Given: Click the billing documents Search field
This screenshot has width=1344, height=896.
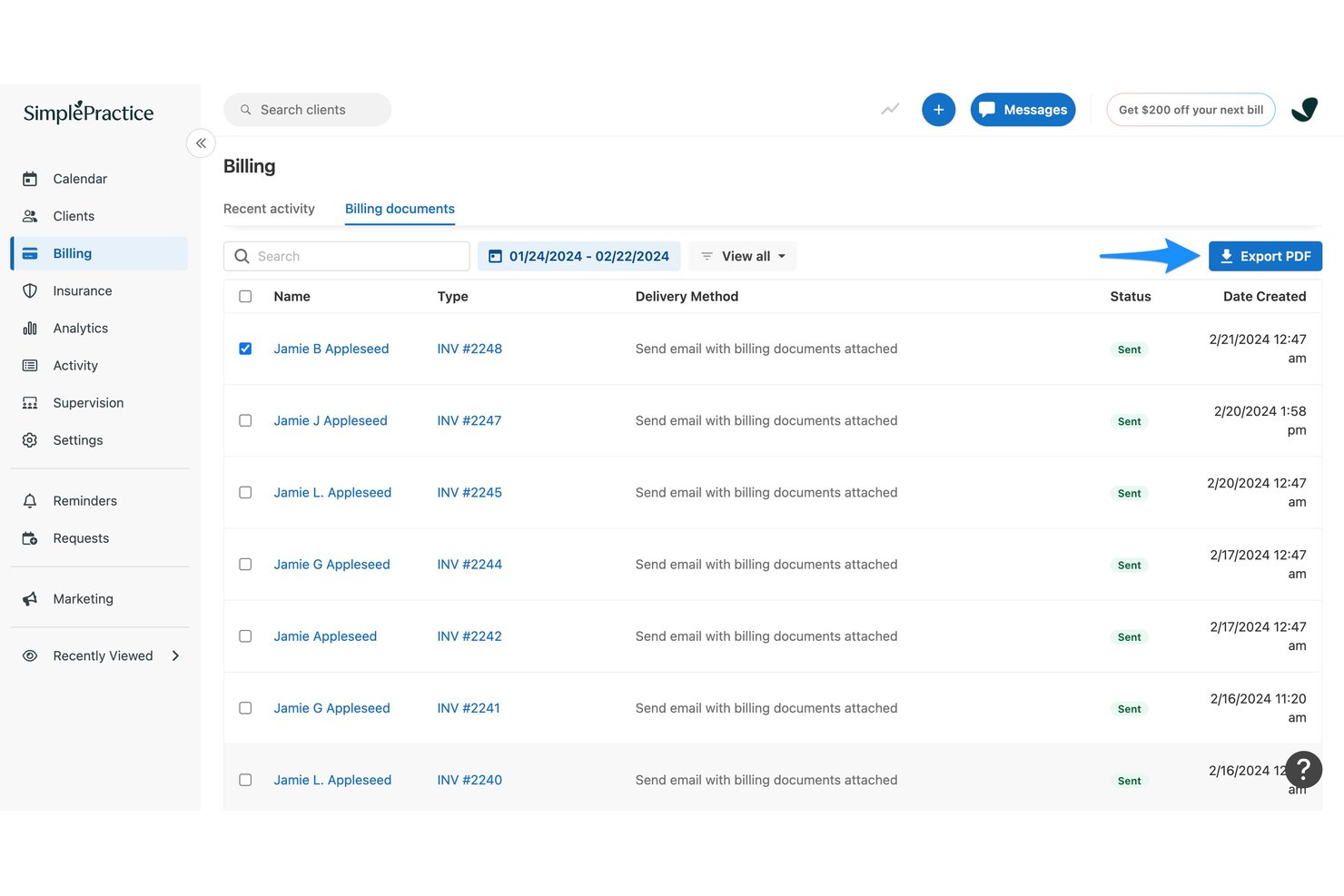Looking at the screenshot, I should click(x=347, y=256).
